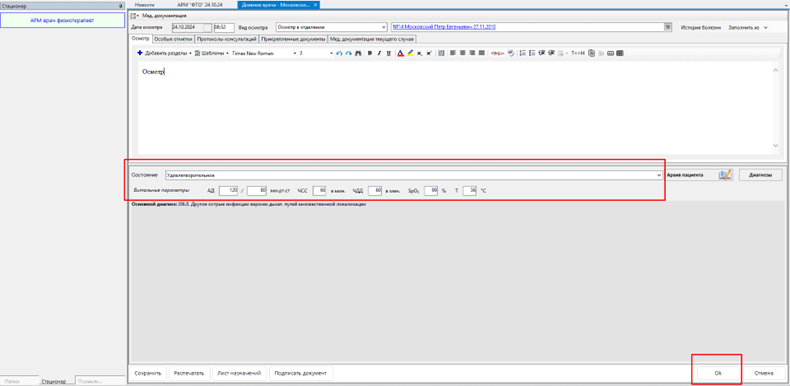Open patient archive book icon
This screenshot has height=386, width=790.
pos(725,175)
